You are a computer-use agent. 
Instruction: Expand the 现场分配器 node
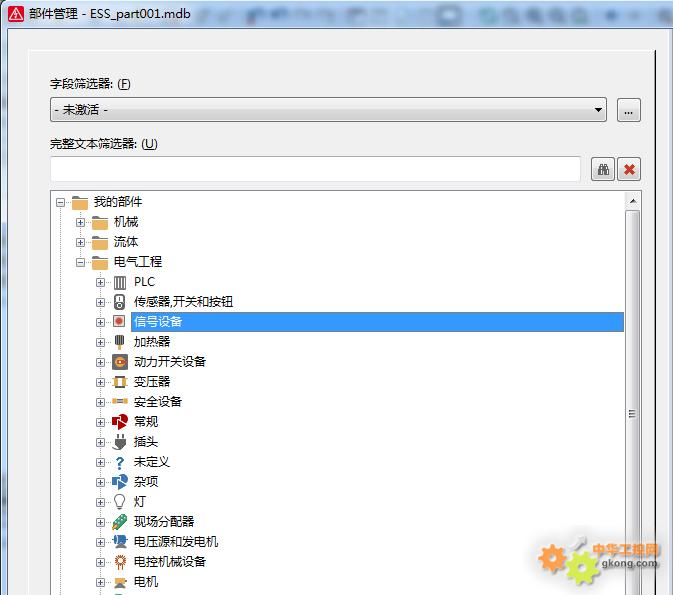tap(100, 522)
